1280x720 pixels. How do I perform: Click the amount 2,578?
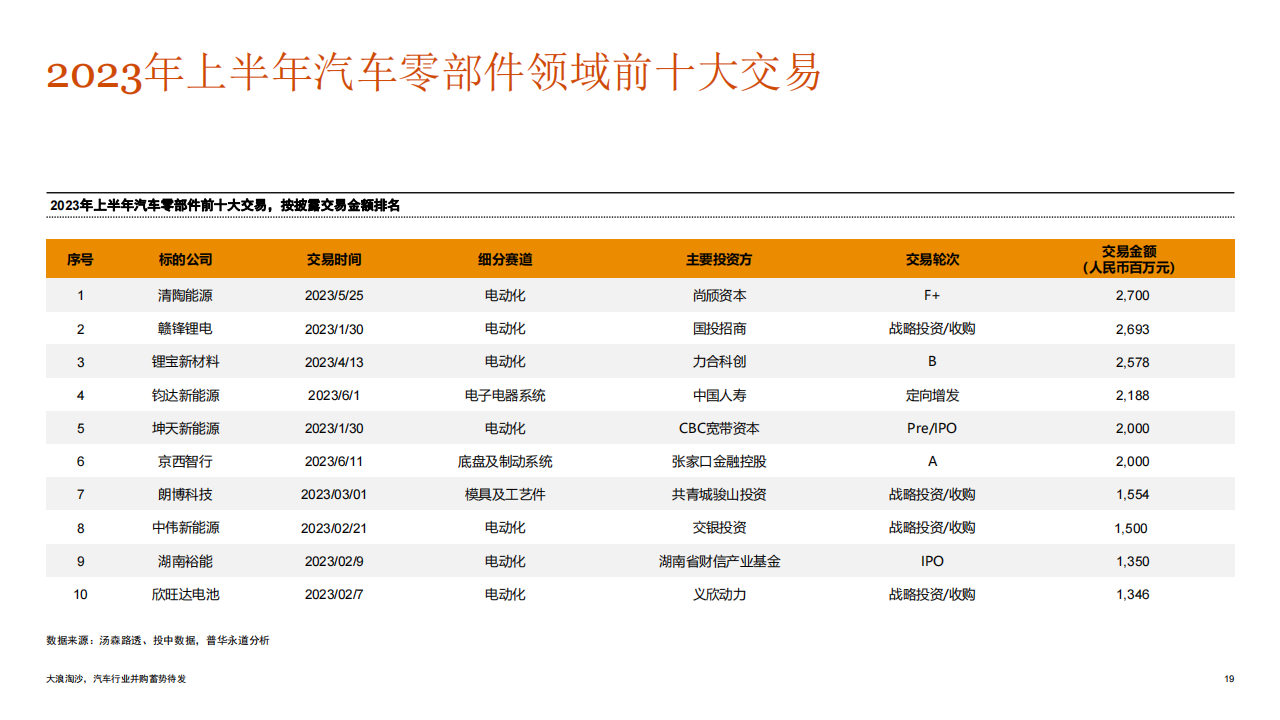1132,361
